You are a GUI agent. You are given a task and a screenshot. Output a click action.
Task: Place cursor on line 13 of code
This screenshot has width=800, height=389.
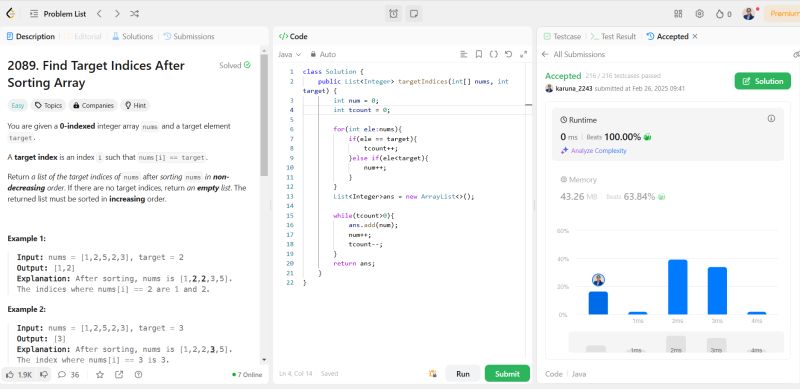pyautogui.click(x=404, y=197)
